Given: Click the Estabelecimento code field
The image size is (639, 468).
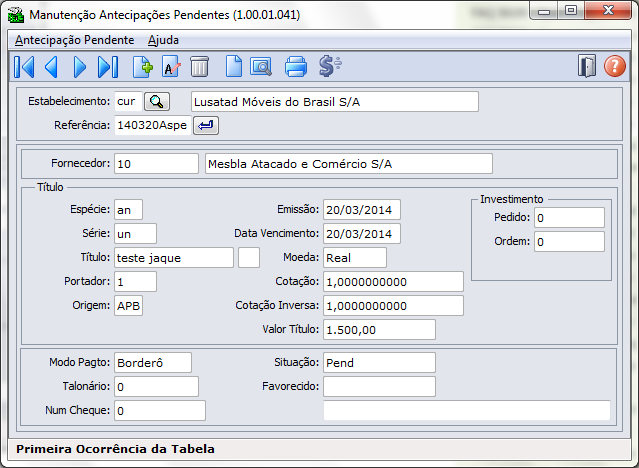Looking at the screenshot, I should [128, 102].
